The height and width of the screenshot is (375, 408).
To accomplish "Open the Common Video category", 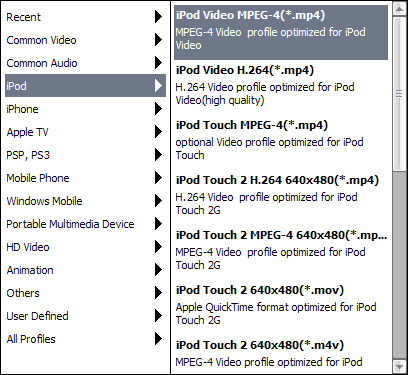I will pyautogui.click(x=85, y=40).
